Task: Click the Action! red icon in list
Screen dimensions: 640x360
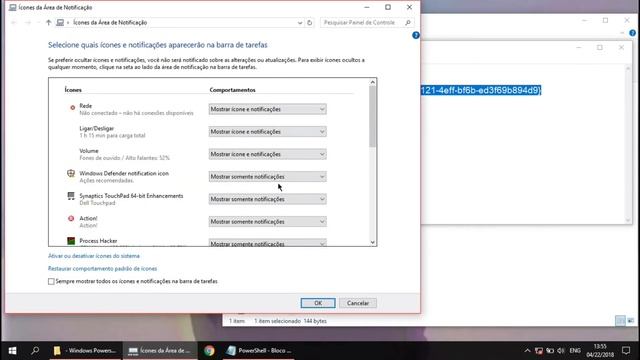Action: tap(71, 218)
